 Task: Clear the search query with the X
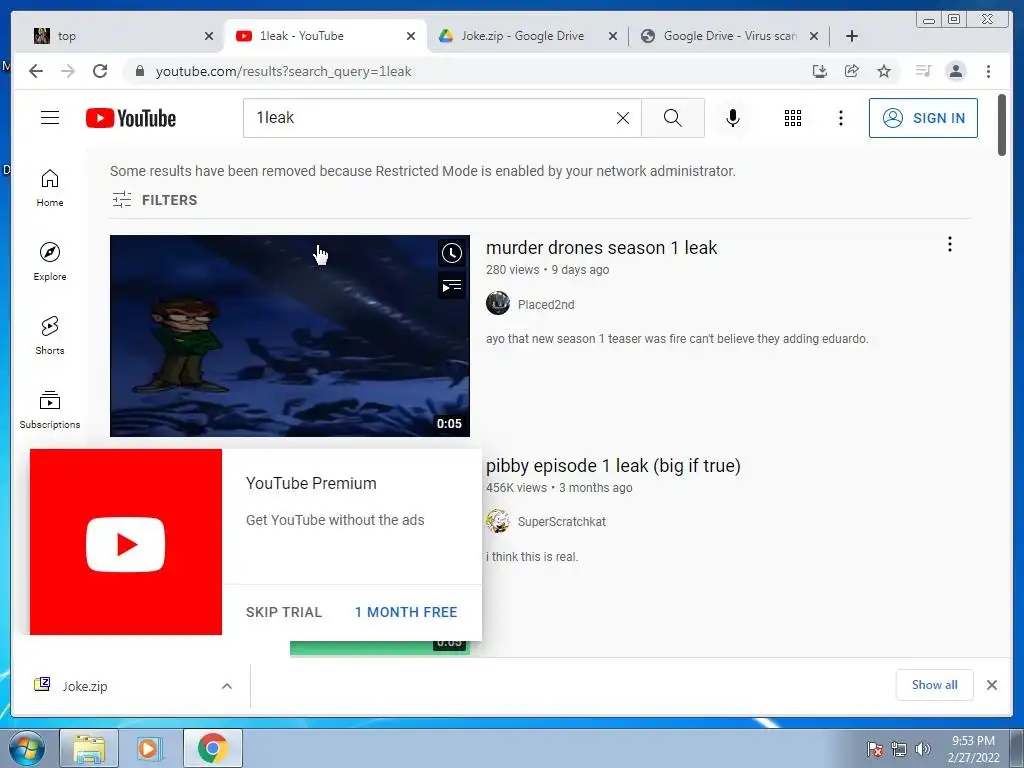tap(623, 118)
